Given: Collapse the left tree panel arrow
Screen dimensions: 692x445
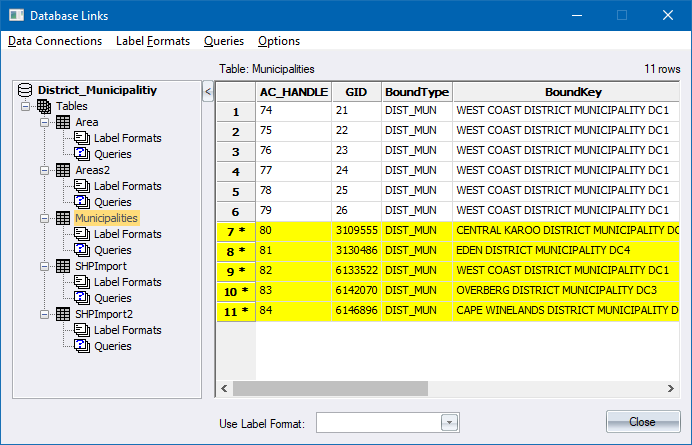Looking at the screenshot, I should click(208, 92).
